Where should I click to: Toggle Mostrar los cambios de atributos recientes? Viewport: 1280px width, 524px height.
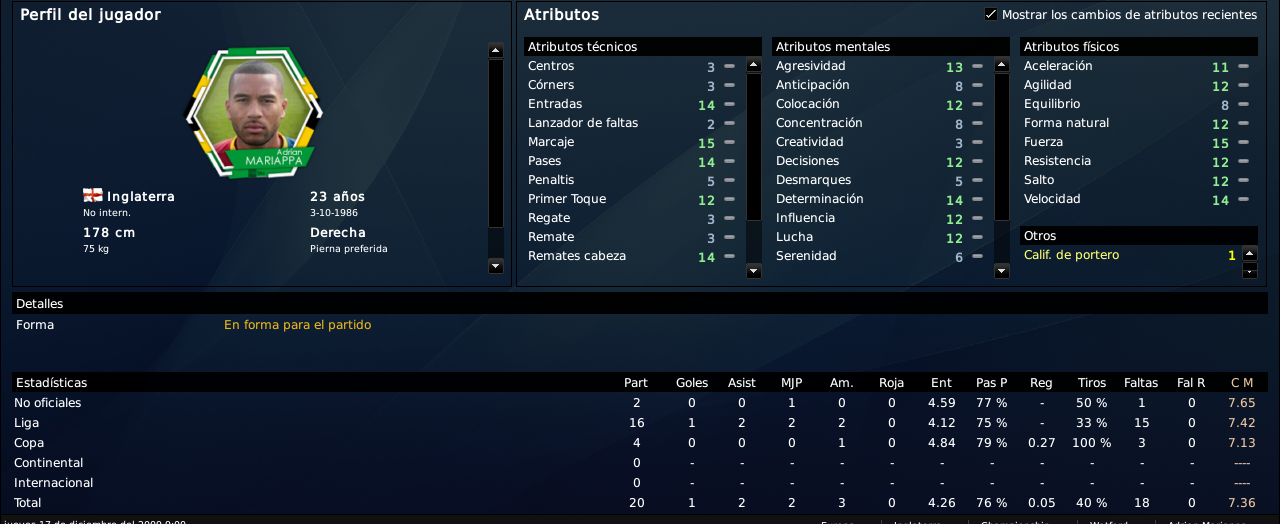pos(991,15)
